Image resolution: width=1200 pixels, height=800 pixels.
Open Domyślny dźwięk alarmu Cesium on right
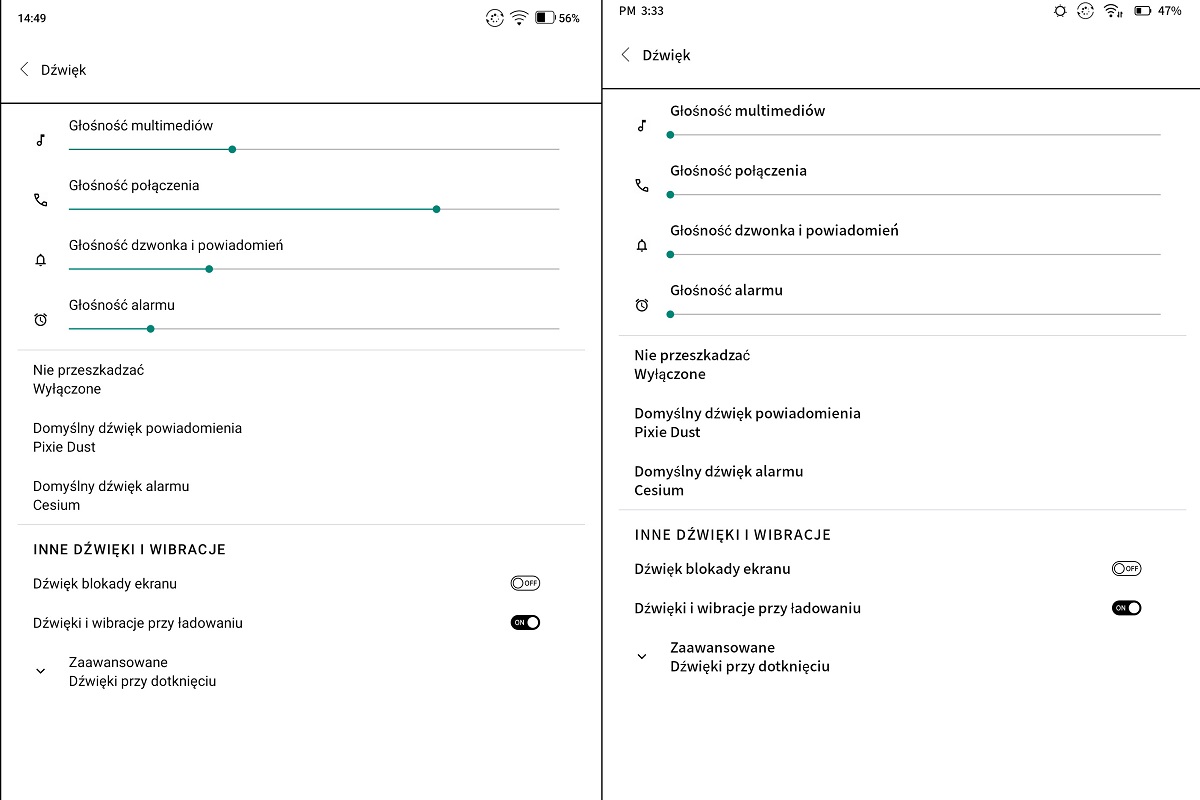pos(902,481)
